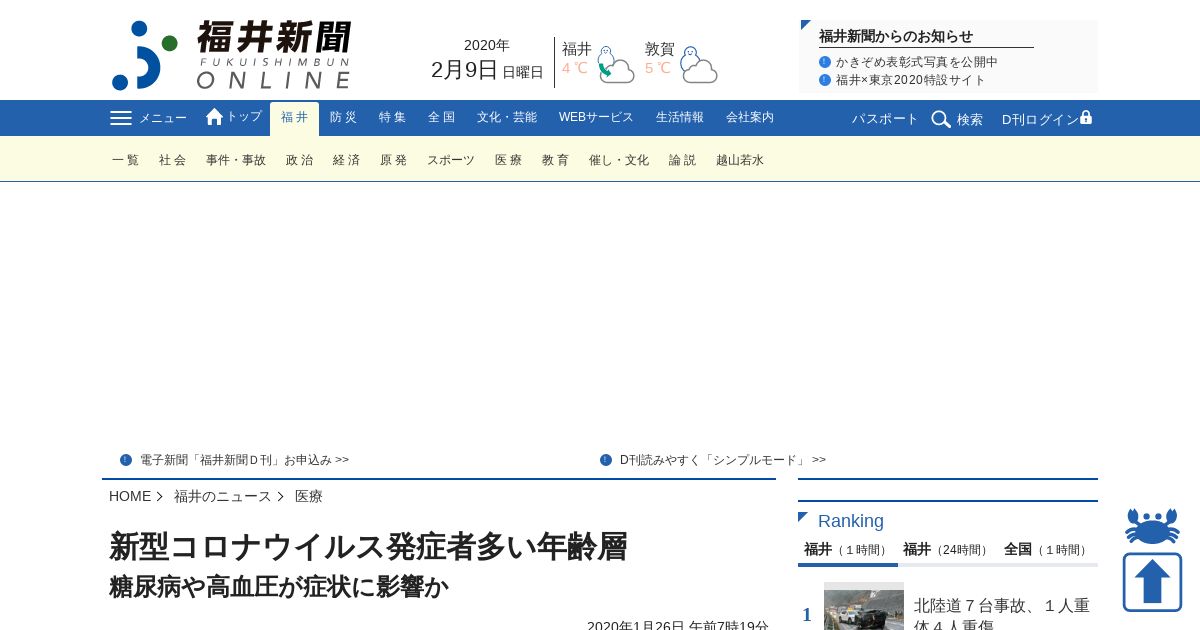Click HOME breadcrumb
The image size is (1200, 630).
pos(130,496)
